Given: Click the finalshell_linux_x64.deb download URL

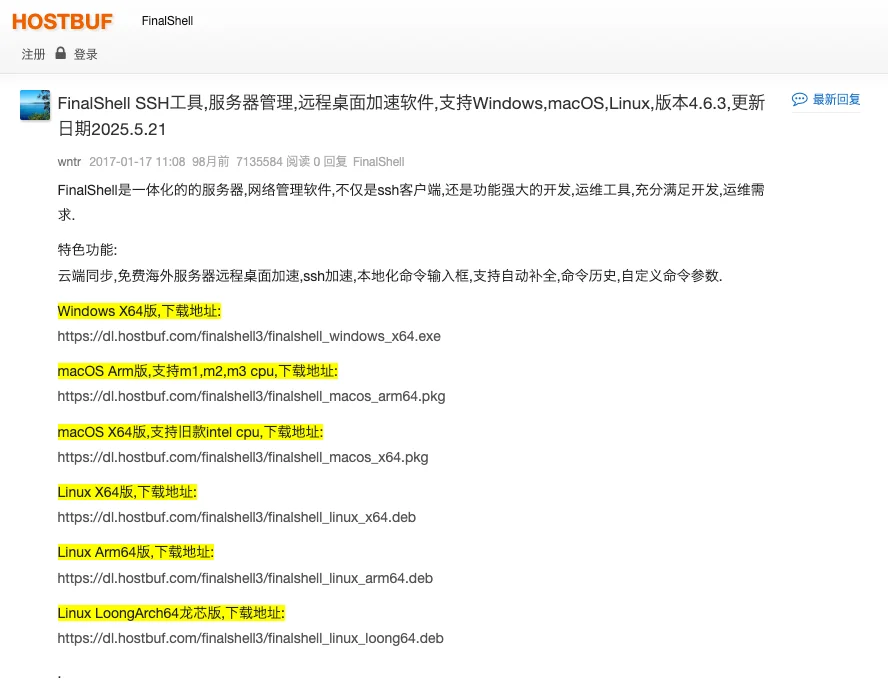Looking at the screenshot, I should pyautogui.click(x=237, y=517).
